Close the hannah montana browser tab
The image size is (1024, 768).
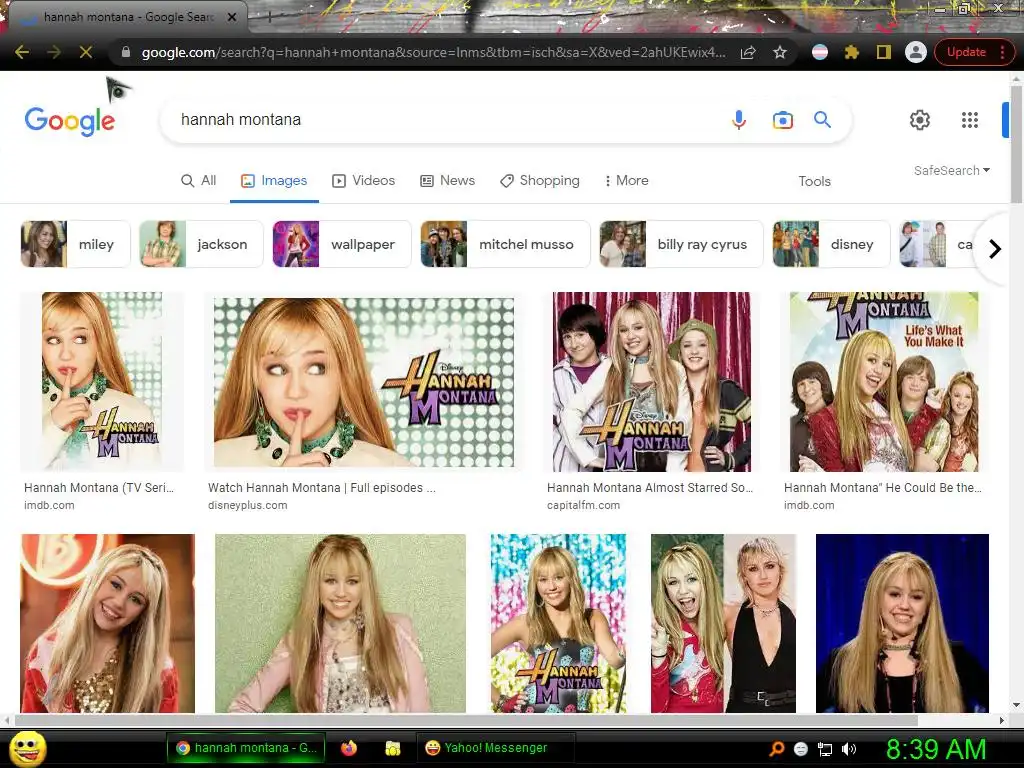click(232, 17)
